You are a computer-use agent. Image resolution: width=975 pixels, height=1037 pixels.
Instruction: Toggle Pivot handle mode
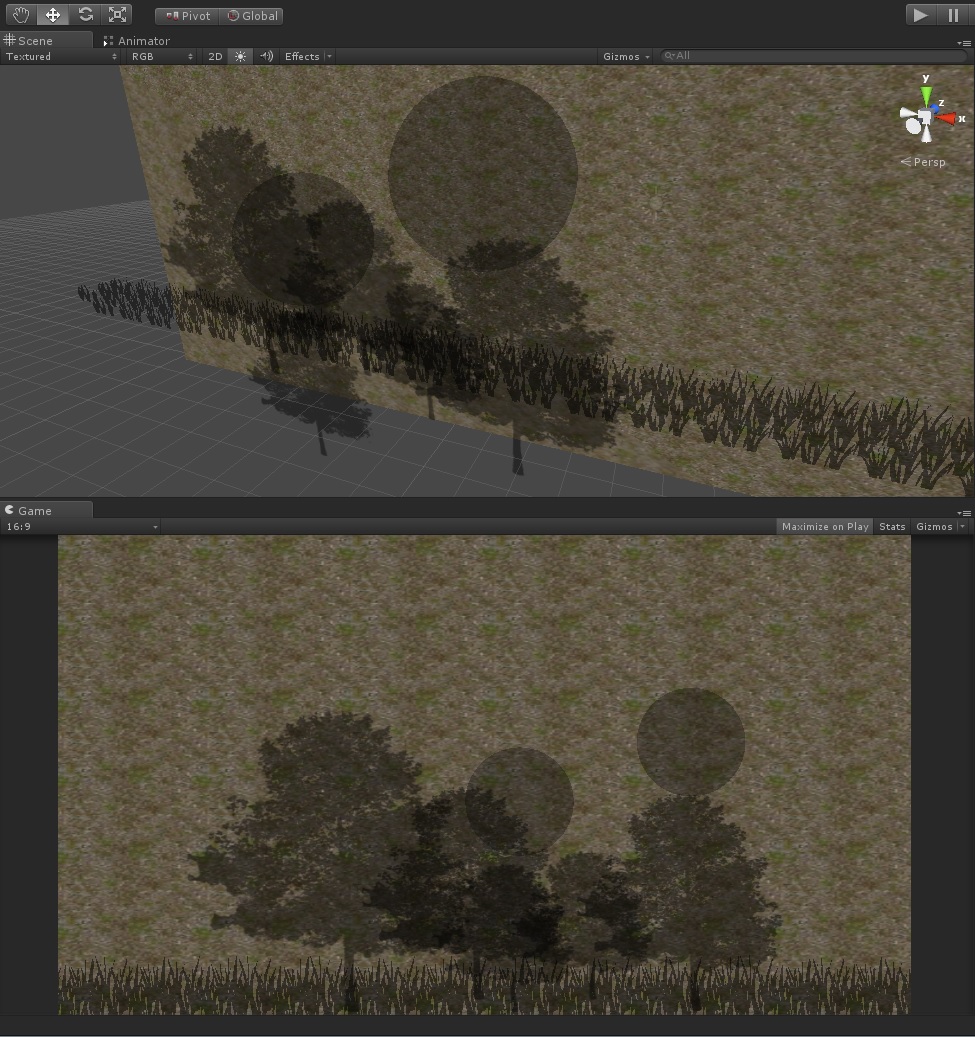(186, 16)
